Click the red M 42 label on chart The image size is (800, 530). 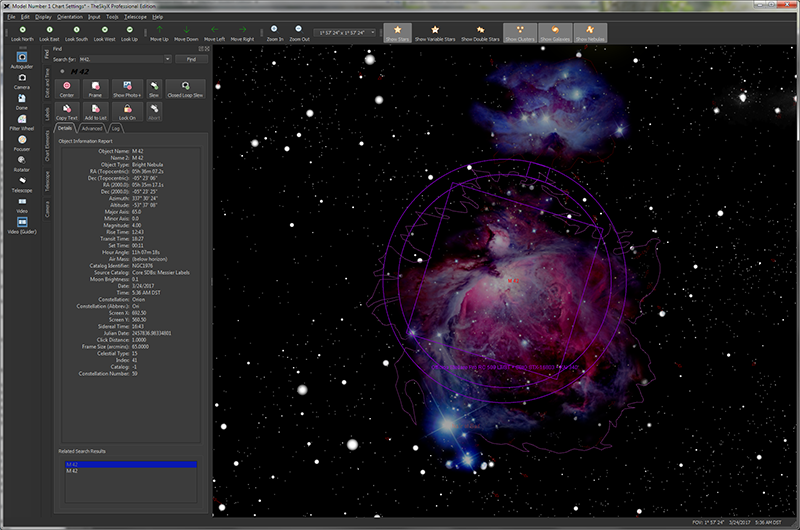click(x=513, y=281)
